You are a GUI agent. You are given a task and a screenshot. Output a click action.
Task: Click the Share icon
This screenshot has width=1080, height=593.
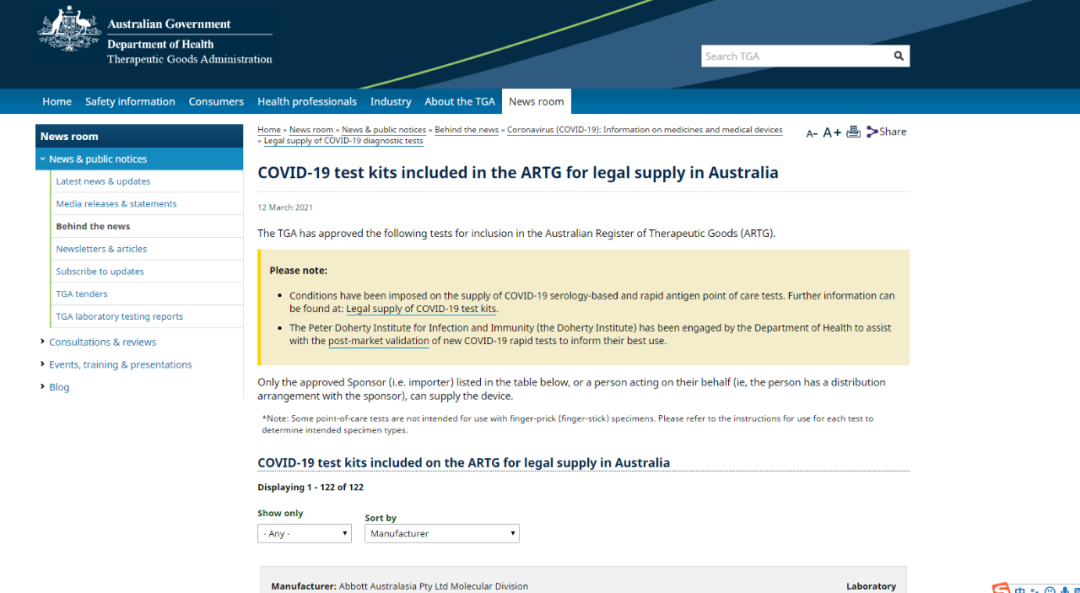point(886,131)
